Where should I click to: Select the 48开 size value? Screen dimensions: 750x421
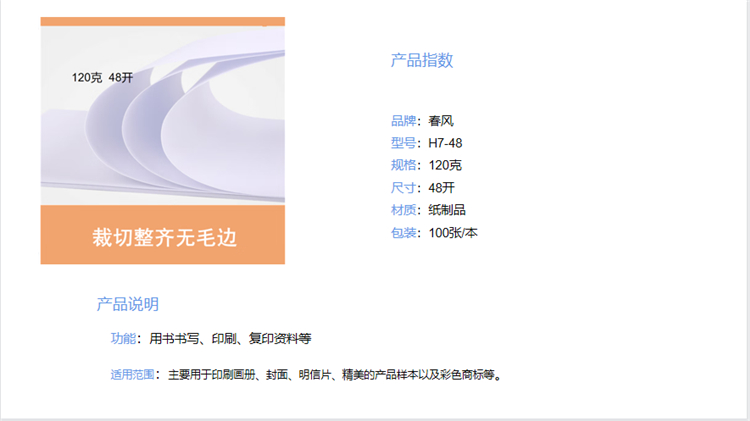(x=441, y=188)
